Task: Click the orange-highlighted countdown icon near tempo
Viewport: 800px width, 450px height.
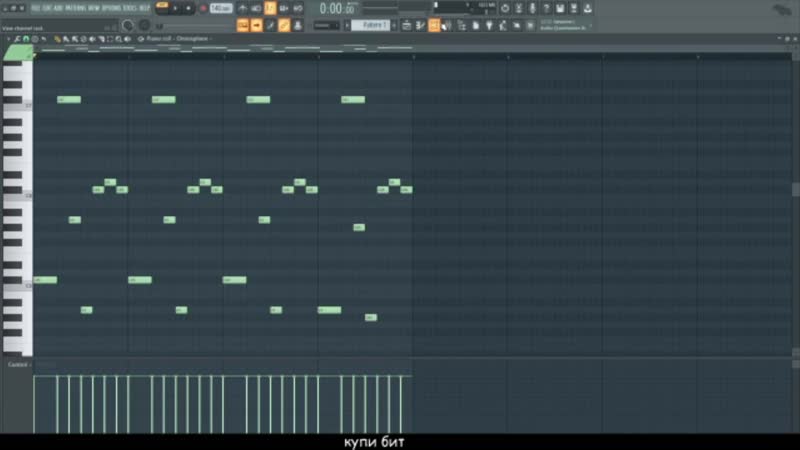Action: (x=270, y=8)
